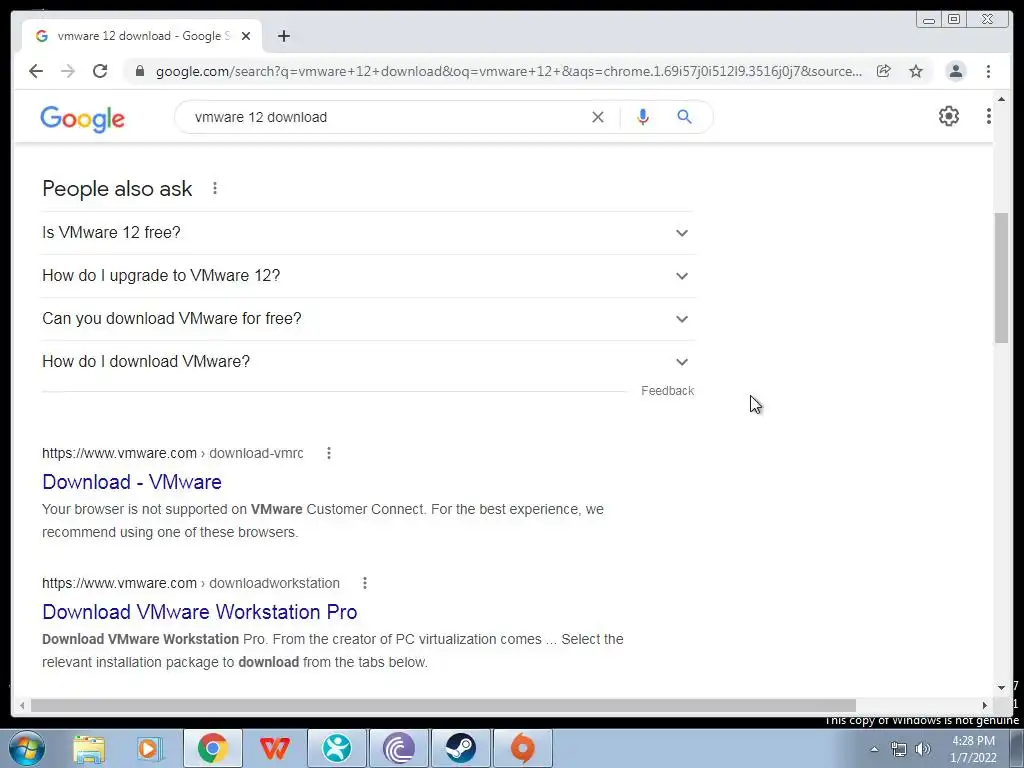Open Windows Explorer from taskbar
Image resolution: width=1024 pixels, height=768 pixels.
click(89, 748)
